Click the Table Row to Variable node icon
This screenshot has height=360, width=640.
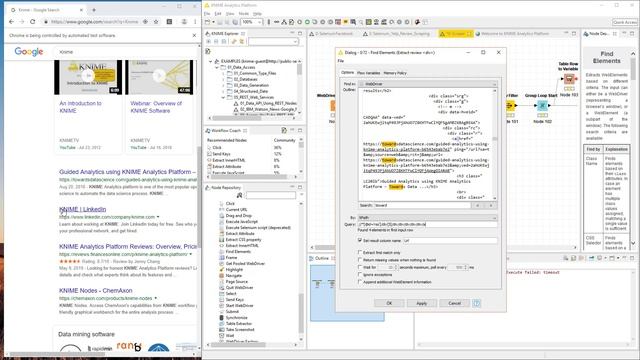click(x=569, y=79)
